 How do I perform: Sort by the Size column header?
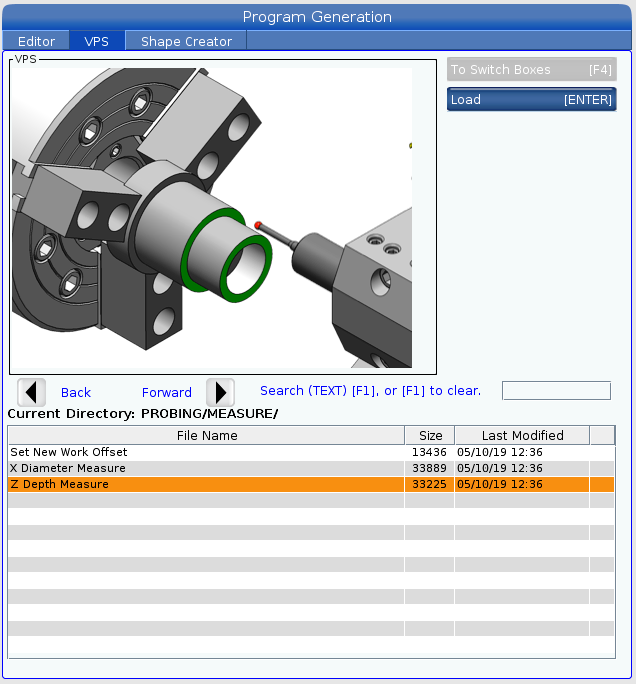(430, 435)
